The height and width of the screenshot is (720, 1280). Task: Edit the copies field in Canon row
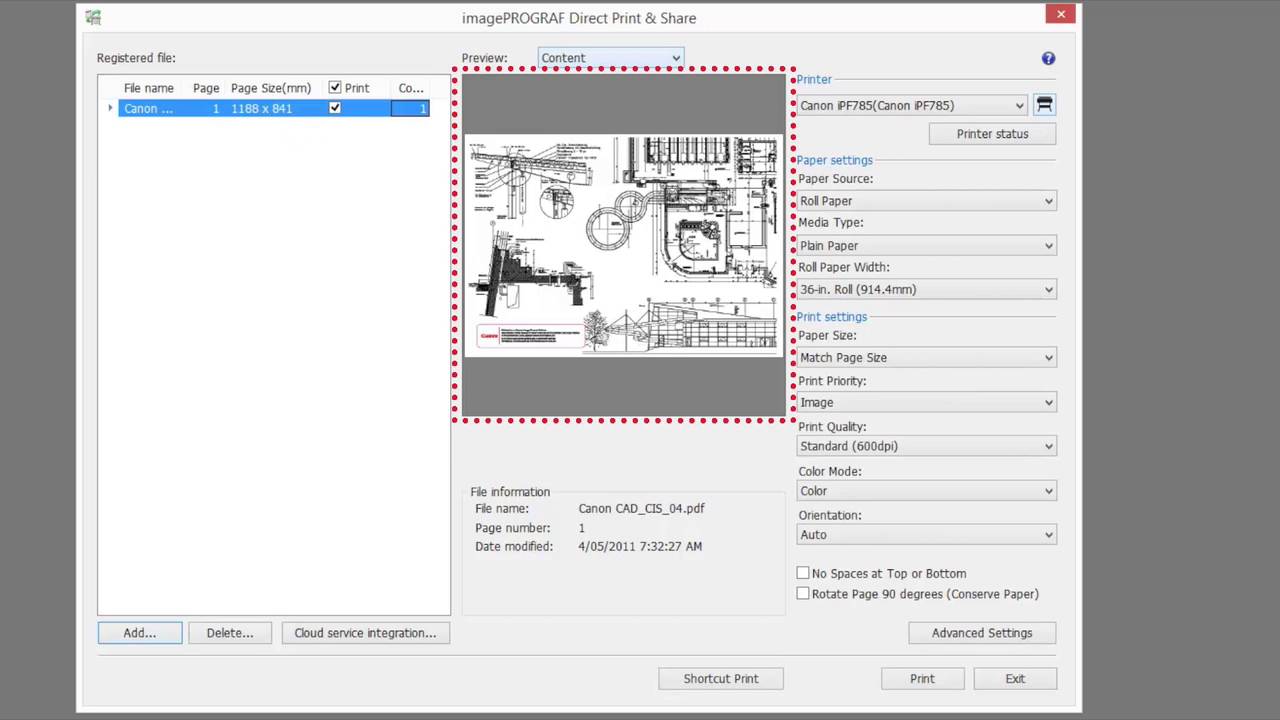pyautogui.click(x=410, y=108)
